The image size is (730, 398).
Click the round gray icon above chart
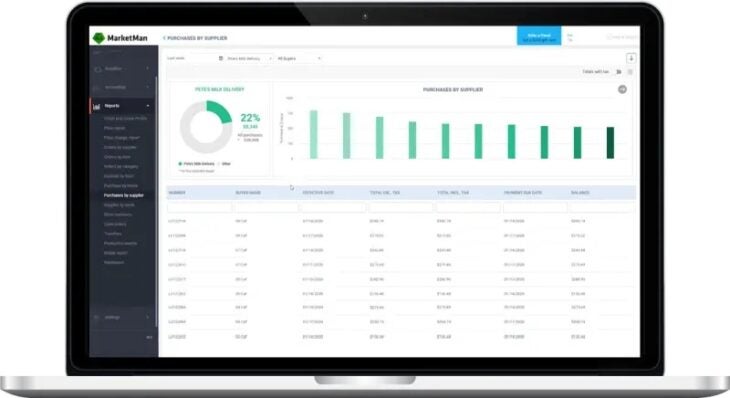(x=622, y=89)
